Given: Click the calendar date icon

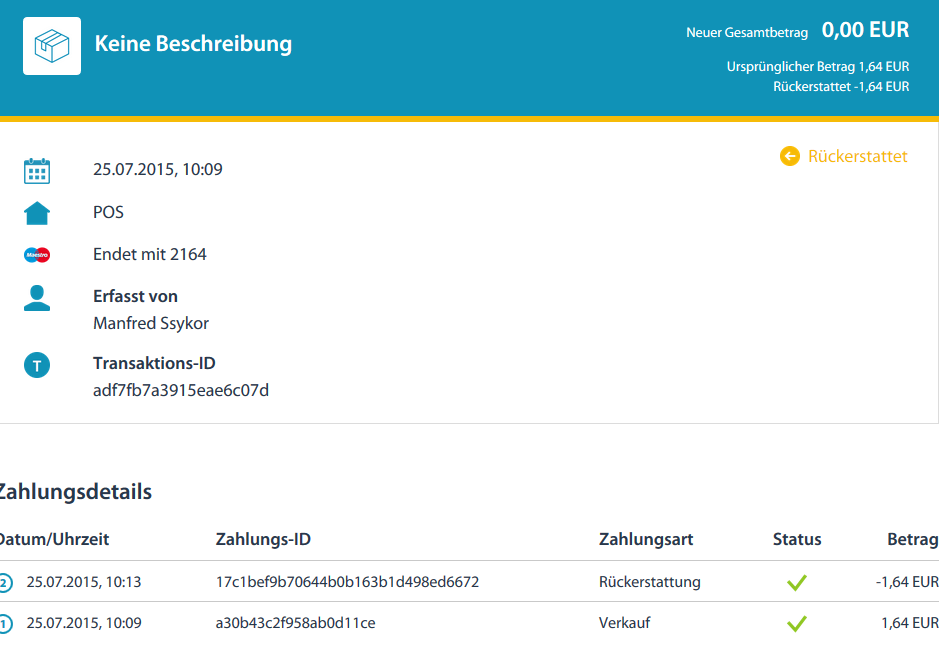Looking at the screenshot, I should click(x=37, y=171).
